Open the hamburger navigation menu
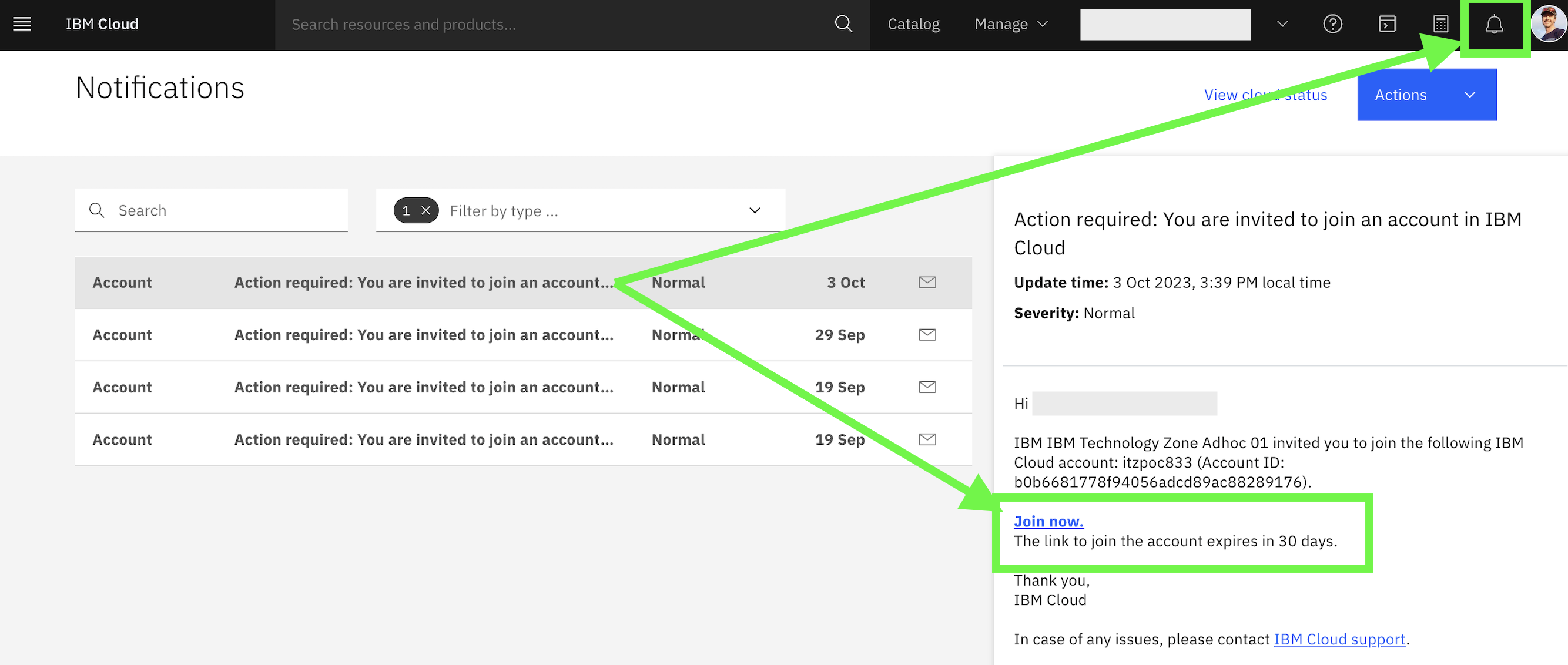Viewport: 1568px width, 665px height. tap(22, 24)
